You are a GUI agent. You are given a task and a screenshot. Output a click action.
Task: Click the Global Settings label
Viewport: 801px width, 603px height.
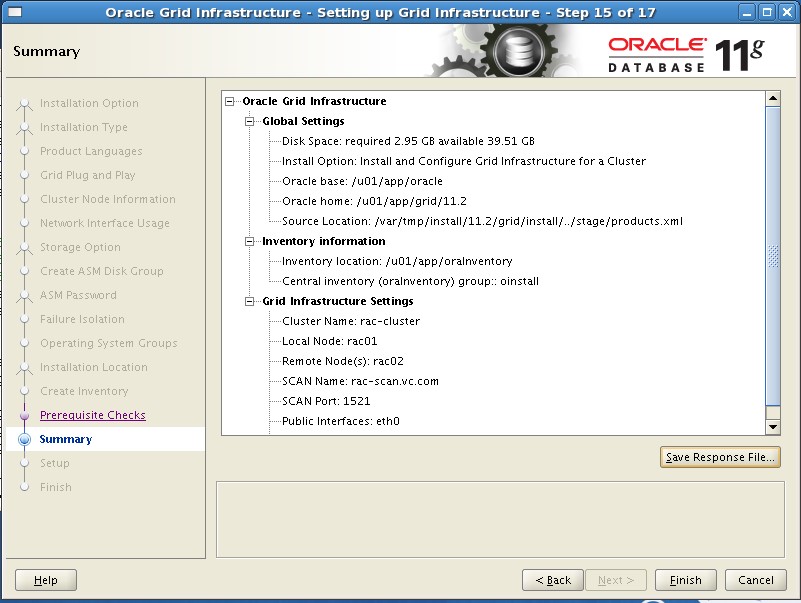pos(303,121)
